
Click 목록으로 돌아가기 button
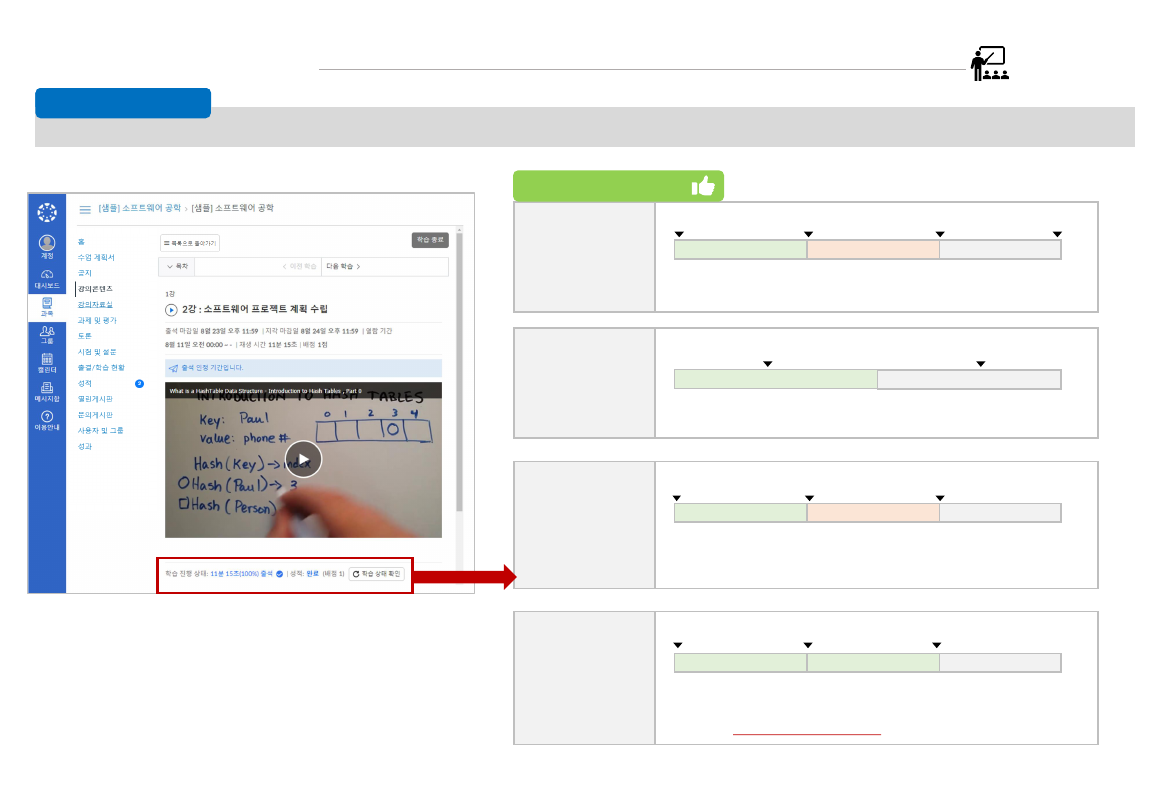(190, 243)
